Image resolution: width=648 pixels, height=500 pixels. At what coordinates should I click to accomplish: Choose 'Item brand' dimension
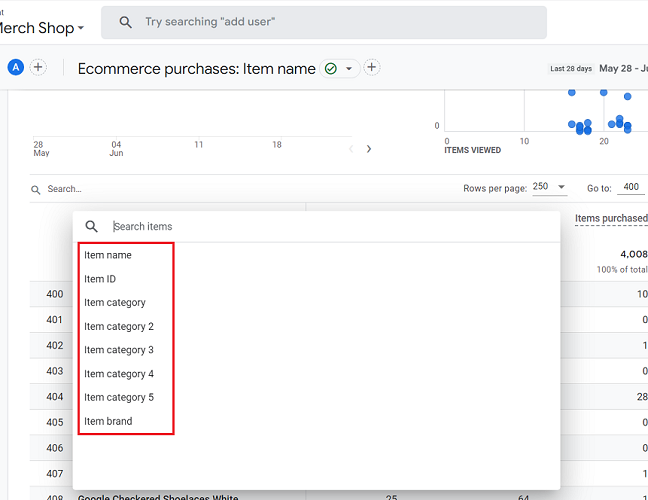(x=108, y=421)
